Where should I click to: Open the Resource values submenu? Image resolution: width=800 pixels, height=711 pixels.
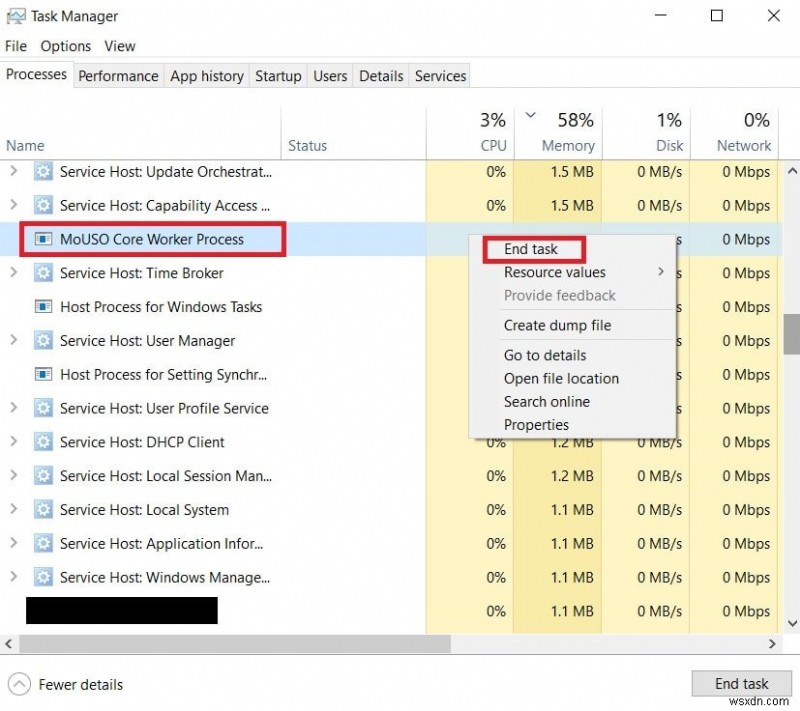click(554, 272)
